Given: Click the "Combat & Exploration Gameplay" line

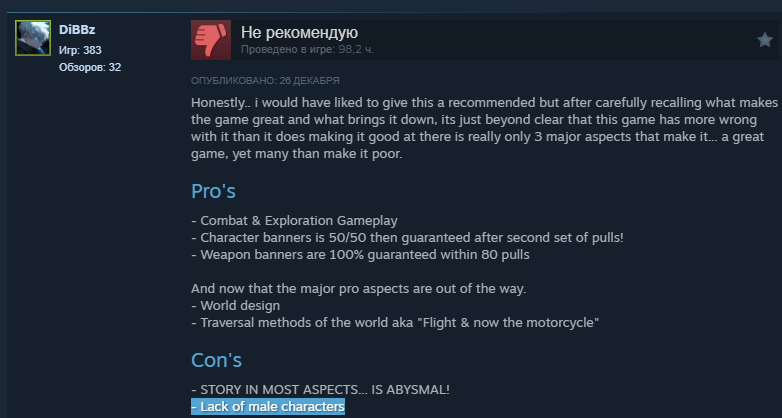Looking at the screenshot, I should click(x=294, y=221).
